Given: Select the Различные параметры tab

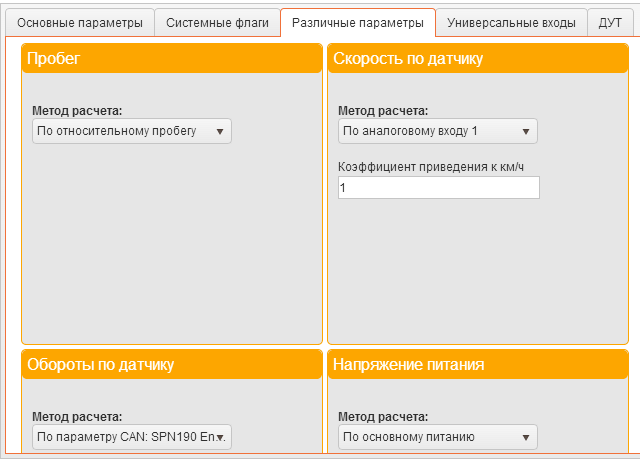Looking at the screenshot, I should tap(358, 23).
